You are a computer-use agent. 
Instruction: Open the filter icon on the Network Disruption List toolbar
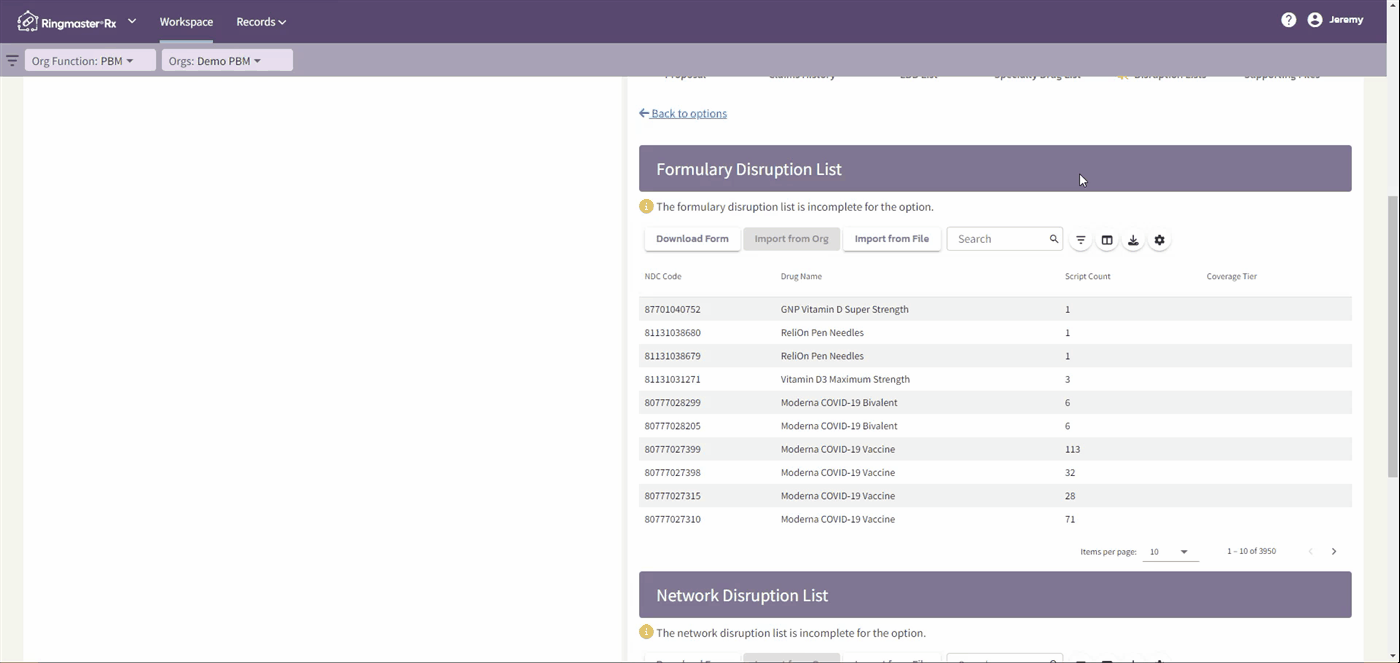coord(1080,660)
